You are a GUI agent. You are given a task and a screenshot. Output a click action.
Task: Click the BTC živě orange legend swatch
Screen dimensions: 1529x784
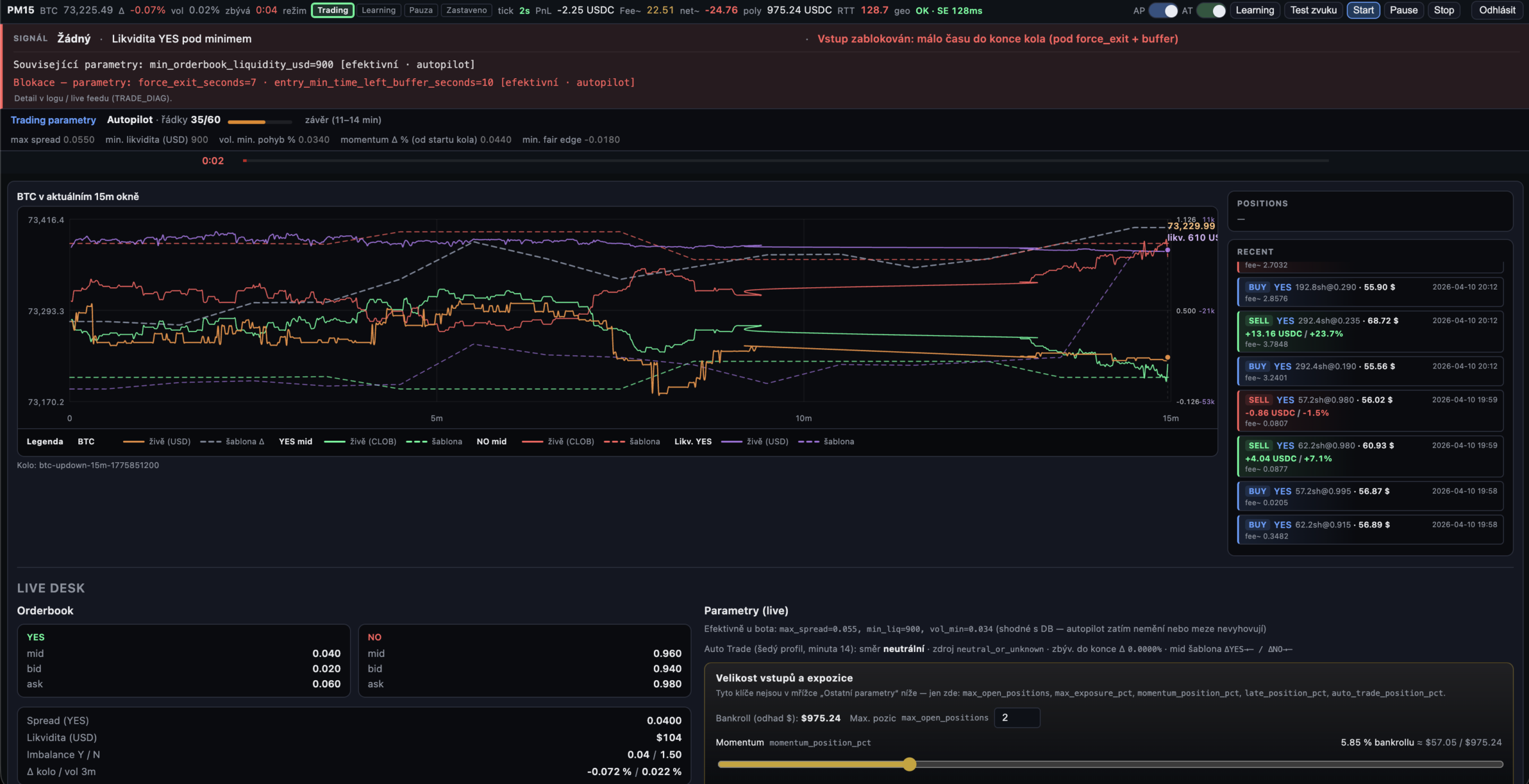[133, 442]
